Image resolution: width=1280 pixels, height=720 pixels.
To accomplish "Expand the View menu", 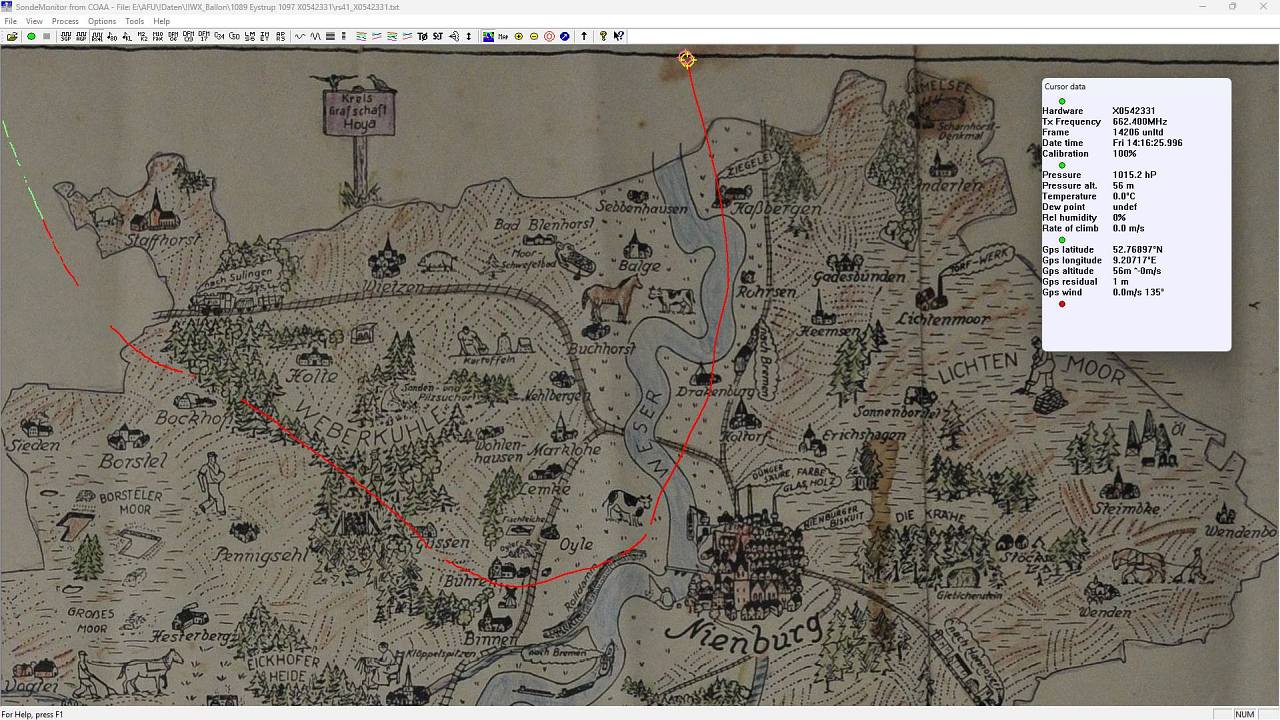I will (x=34, y=21).
